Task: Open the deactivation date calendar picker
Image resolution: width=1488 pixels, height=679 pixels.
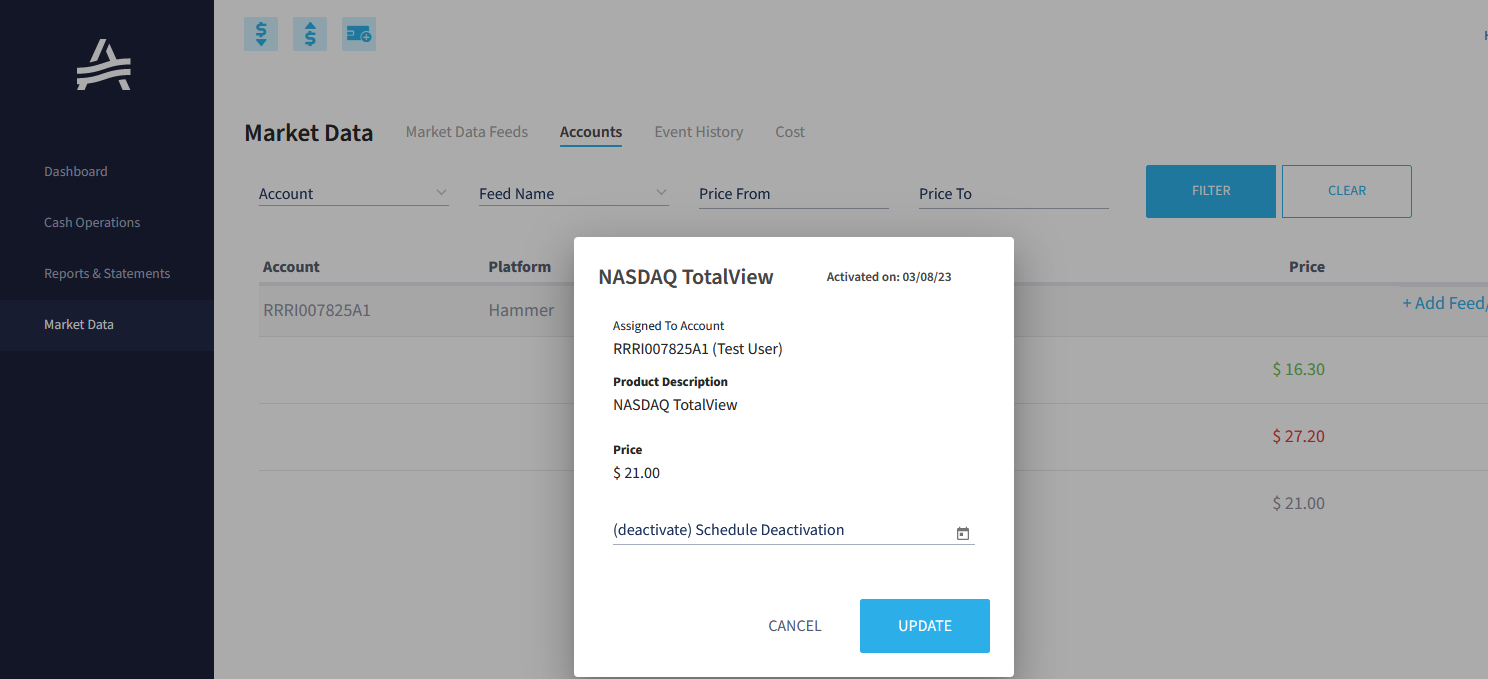Action: click(x=963, y=534)
